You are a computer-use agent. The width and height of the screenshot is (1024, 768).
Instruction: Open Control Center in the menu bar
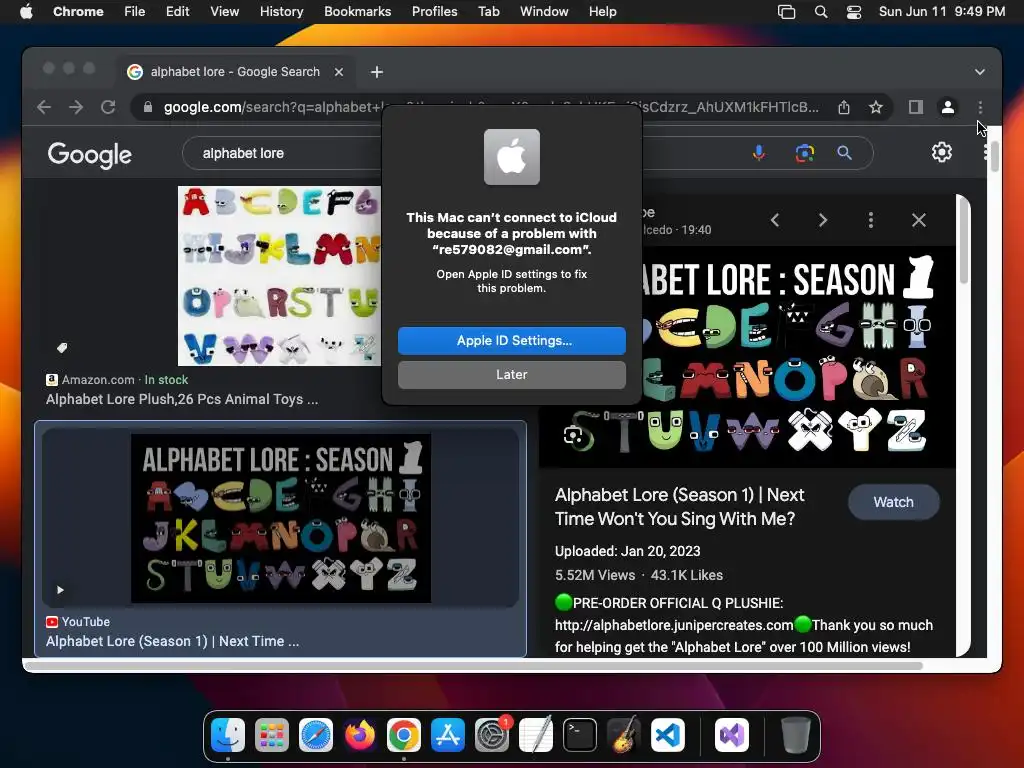[854, 12]
